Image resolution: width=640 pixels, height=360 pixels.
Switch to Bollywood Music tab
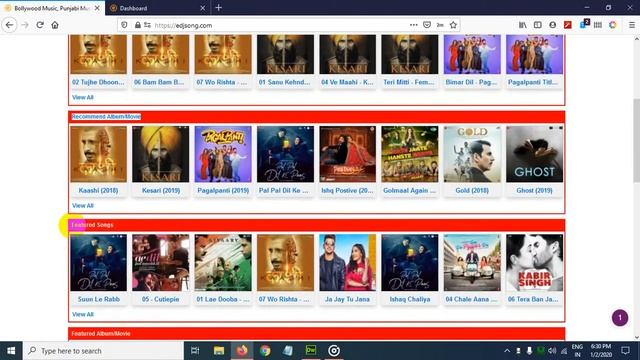[x=52, y=8]
